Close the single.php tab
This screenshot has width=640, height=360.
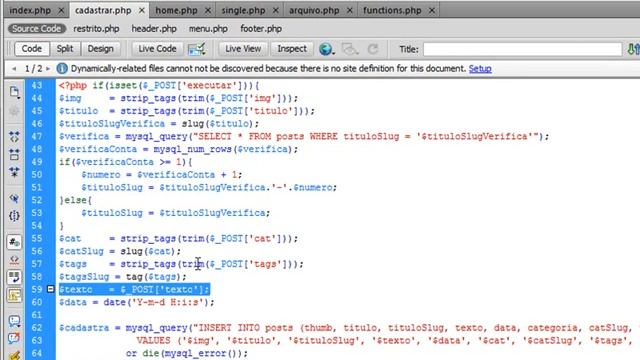(x=276, y=11)
